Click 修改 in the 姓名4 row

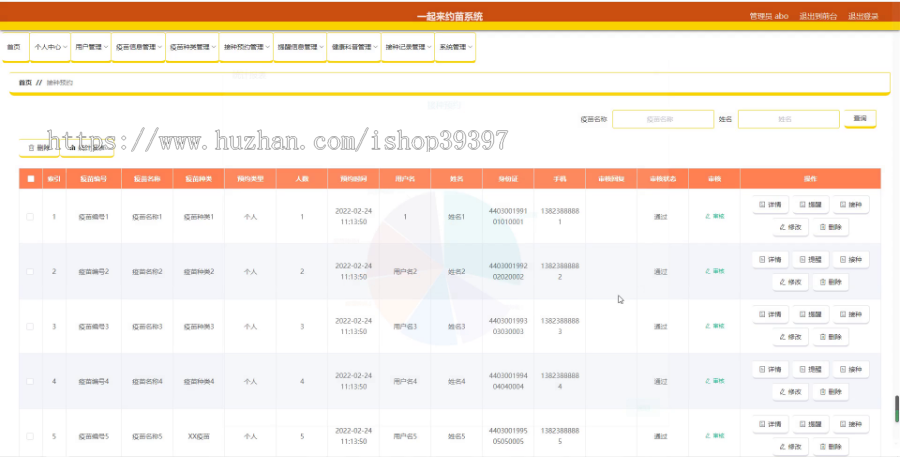(x=790, y=392)
